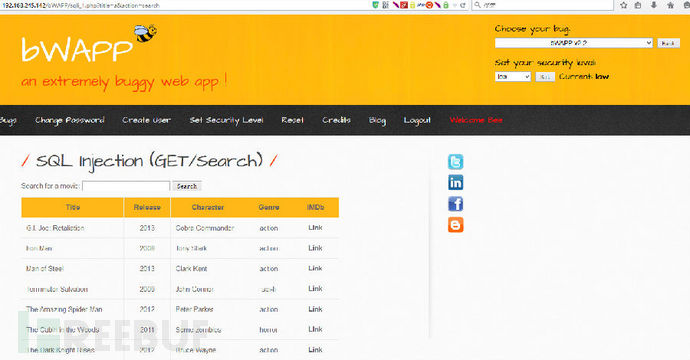690x360 pixels.
Task: Focus the Search for a movie field
Action: coord(126,186)
